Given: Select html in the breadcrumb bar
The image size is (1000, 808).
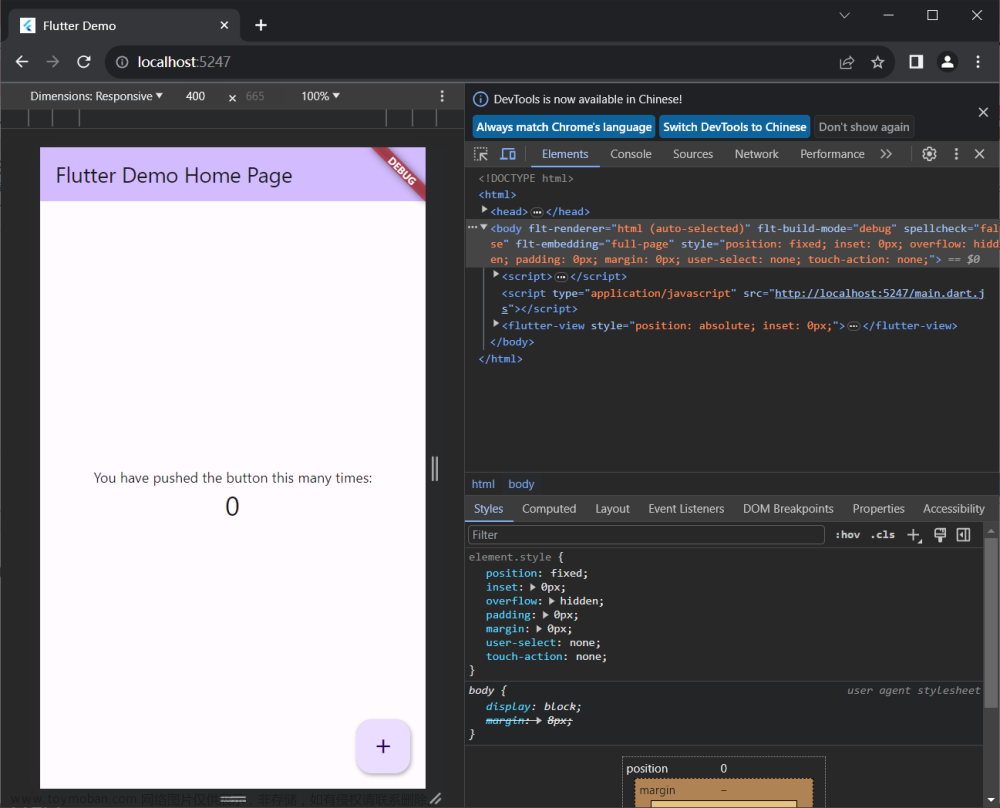Looking at the screenshot, I should (x=483, y=484).
